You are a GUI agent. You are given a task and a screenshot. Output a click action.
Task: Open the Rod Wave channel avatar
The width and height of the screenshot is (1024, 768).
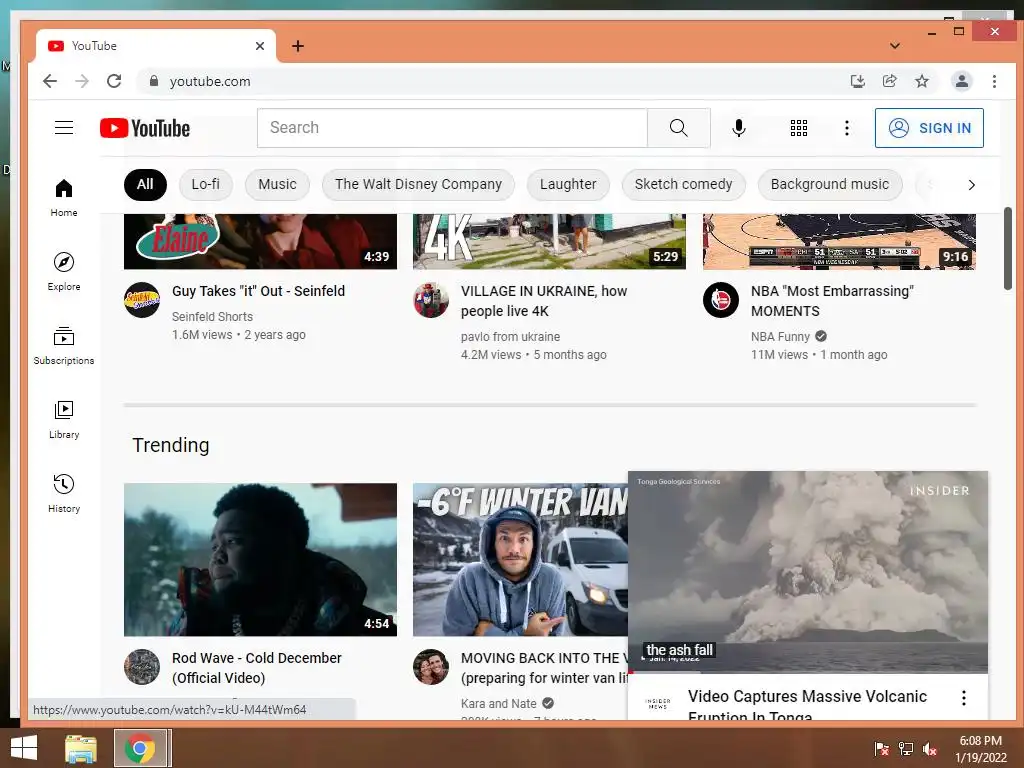(x=142, y=667)
